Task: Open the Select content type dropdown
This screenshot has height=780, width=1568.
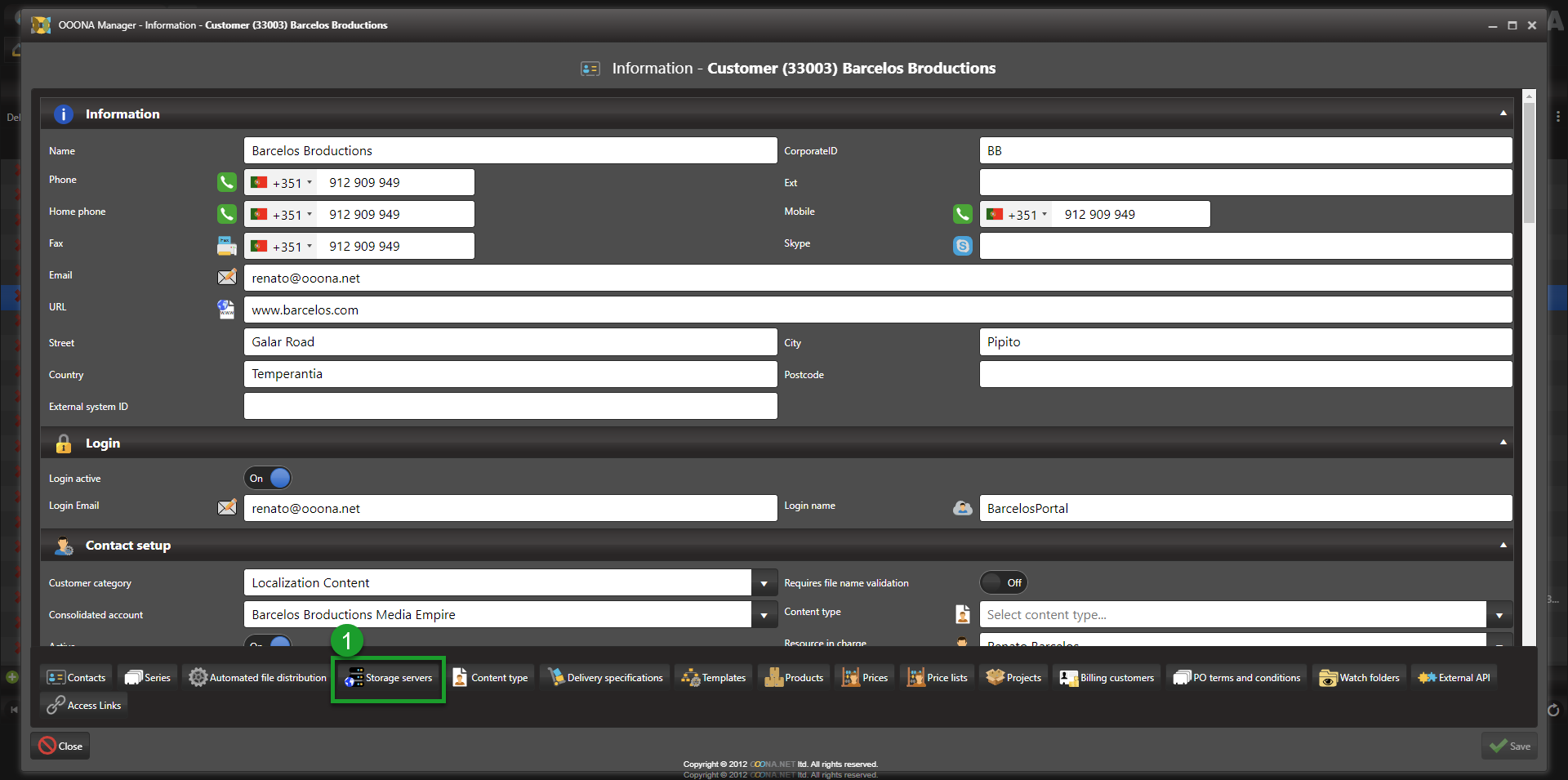Action: (1499, 615)
